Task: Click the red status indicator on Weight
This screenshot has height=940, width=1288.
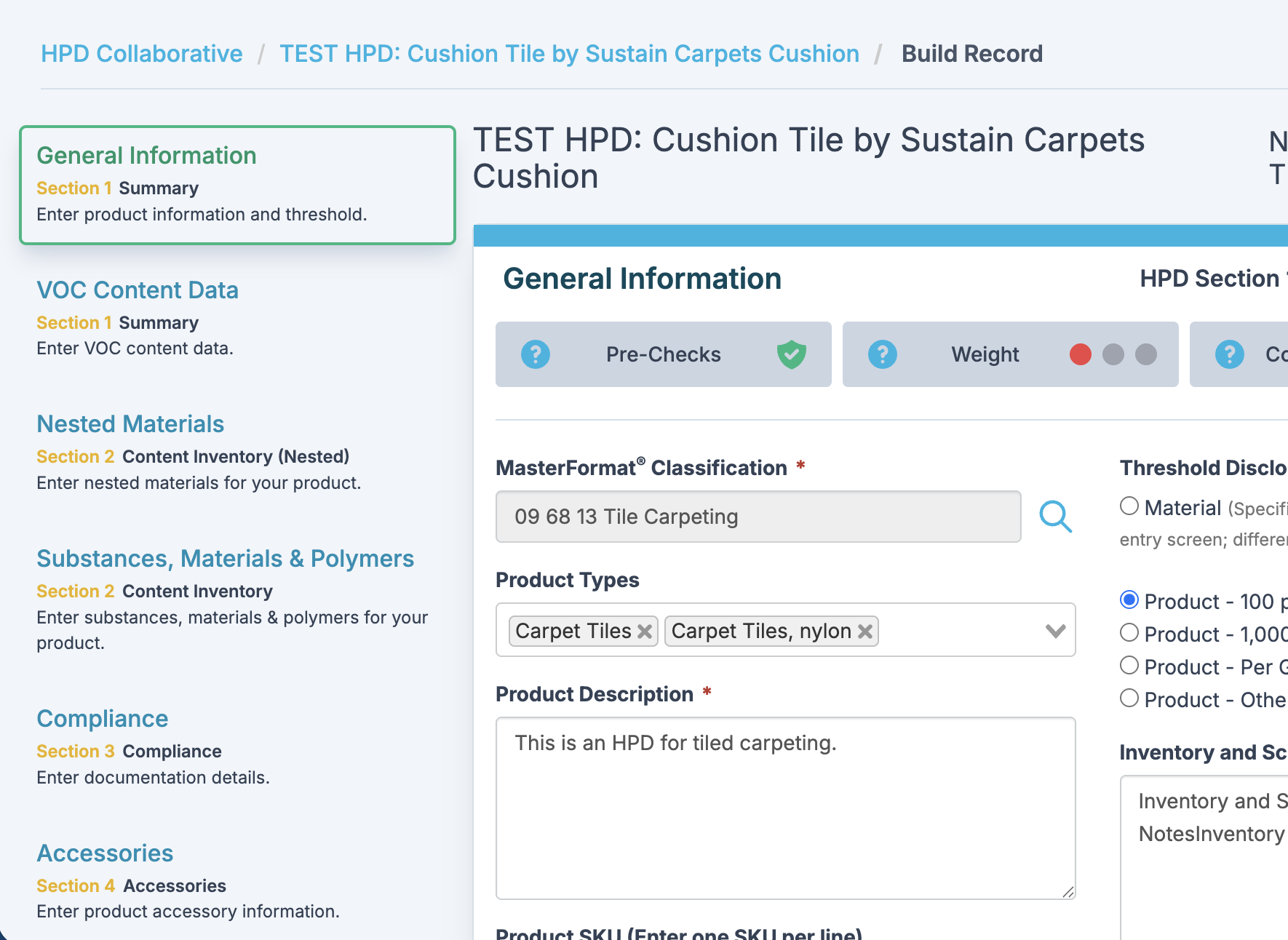Action: point(1080,356)
